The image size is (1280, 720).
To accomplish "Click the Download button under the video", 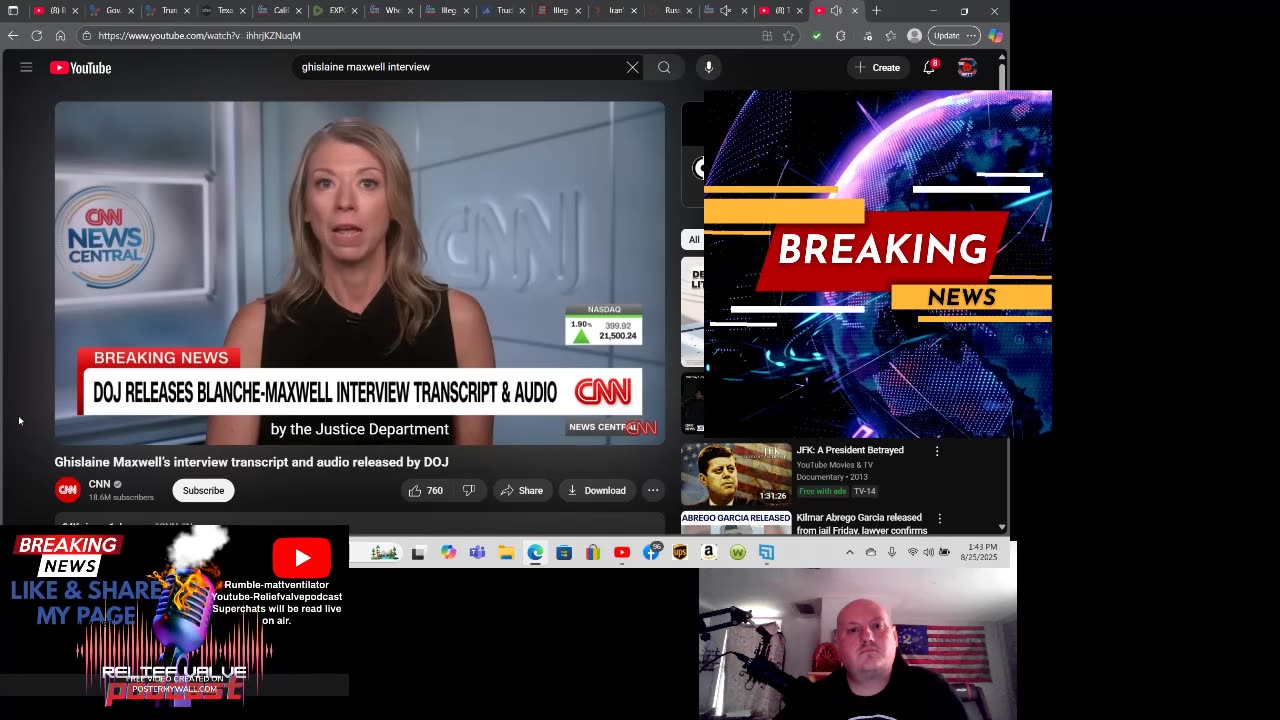I will coord(596,490).
